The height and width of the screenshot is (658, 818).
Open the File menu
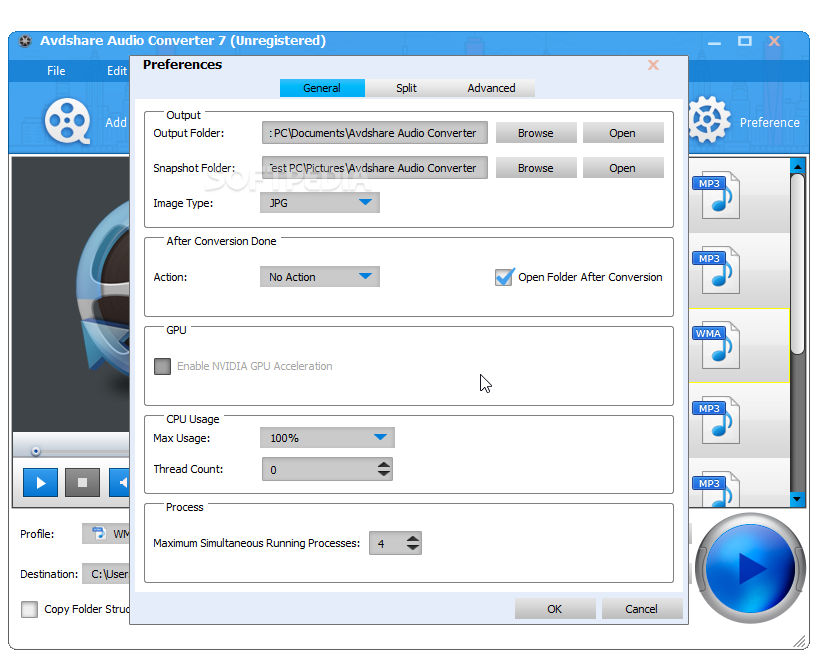(x=56, y=71)
